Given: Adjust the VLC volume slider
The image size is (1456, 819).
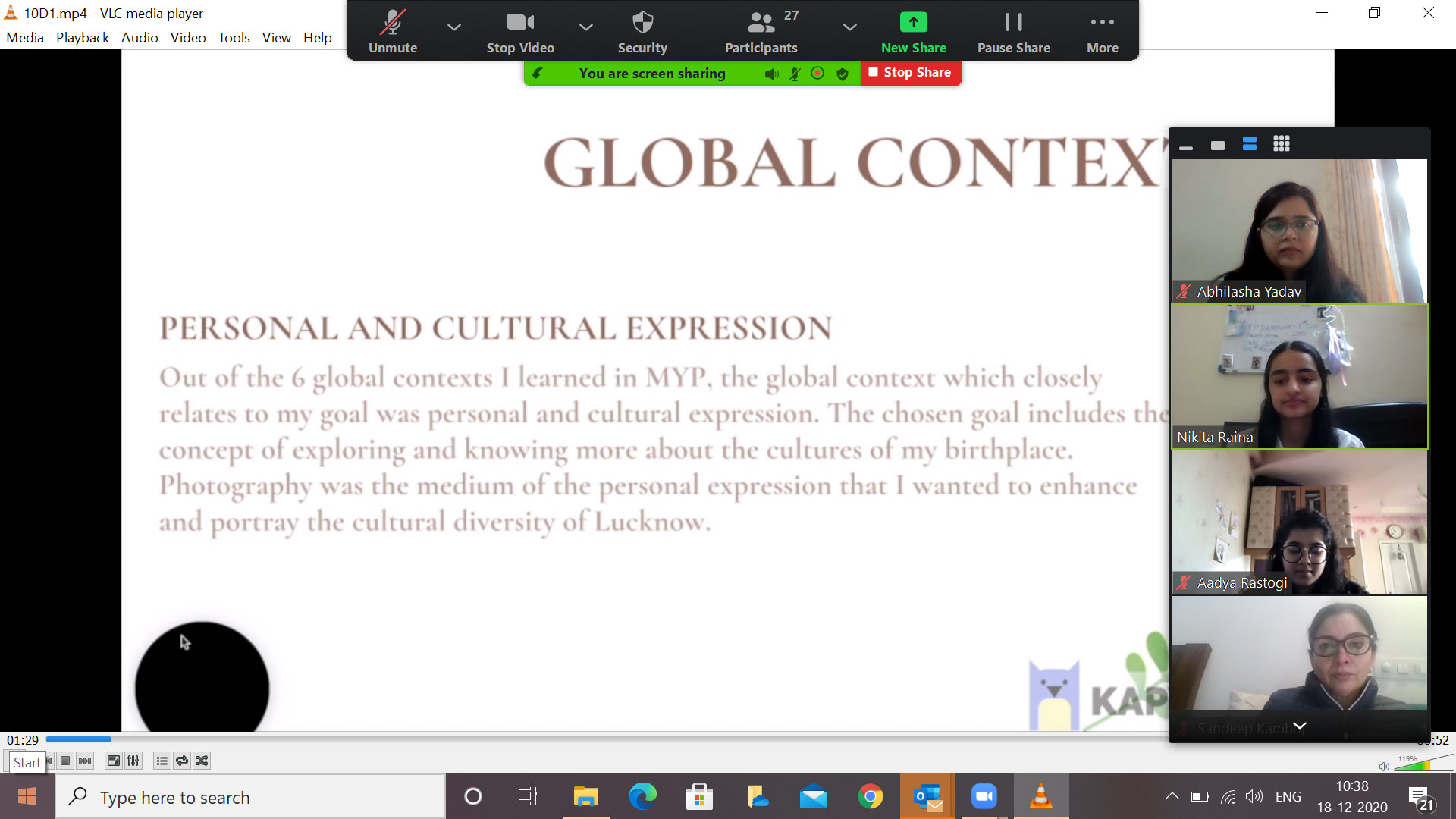Looking at the screenshot, I should [x=1423, y=763].
